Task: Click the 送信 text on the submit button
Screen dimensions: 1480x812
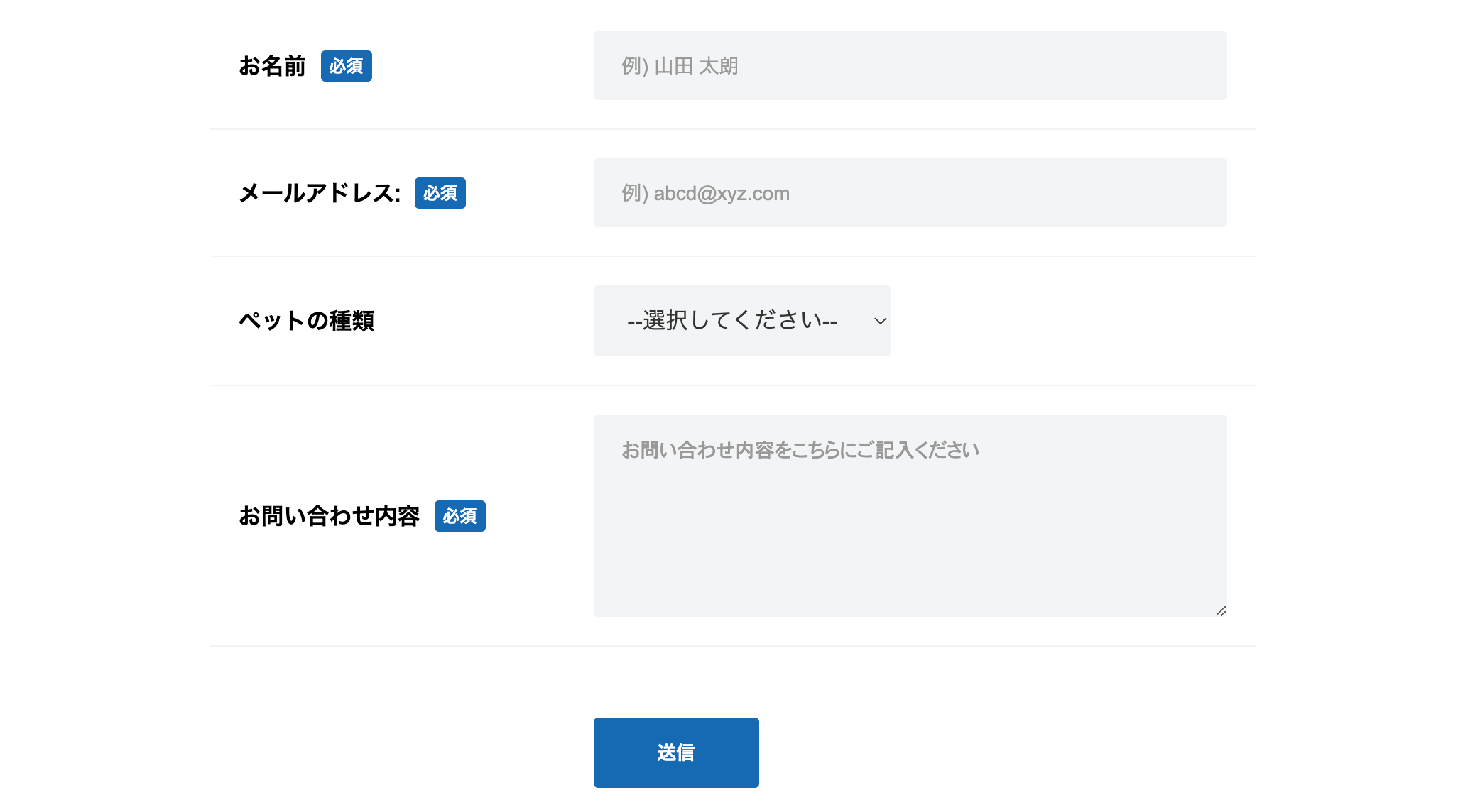Action: tap(676, 752)
